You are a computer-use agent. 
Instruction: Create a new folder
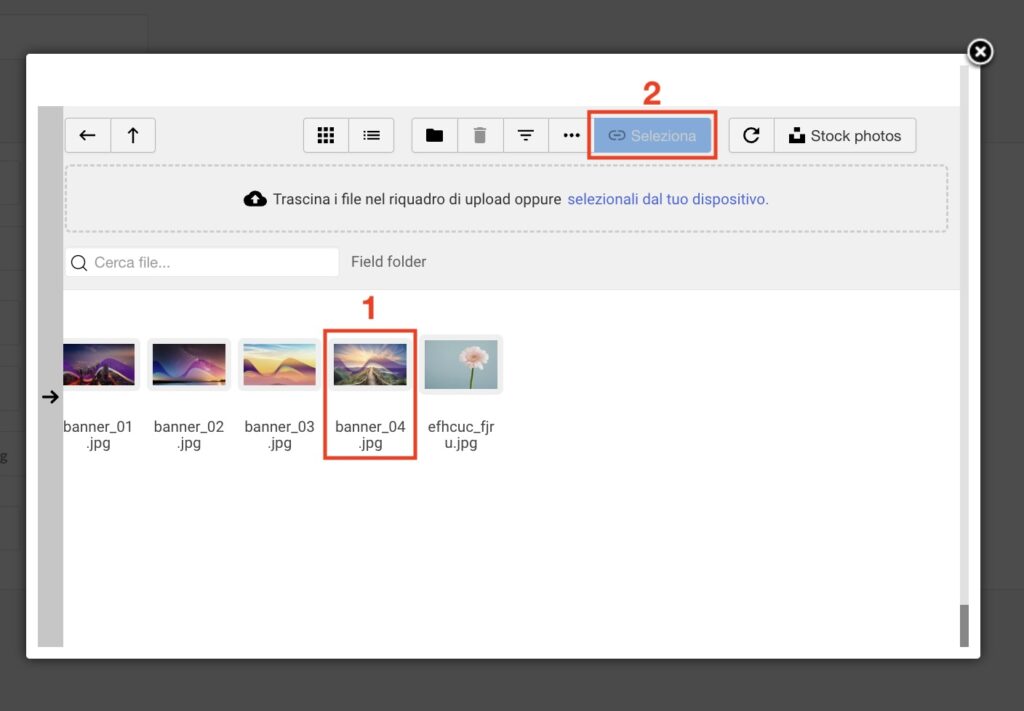434,135
